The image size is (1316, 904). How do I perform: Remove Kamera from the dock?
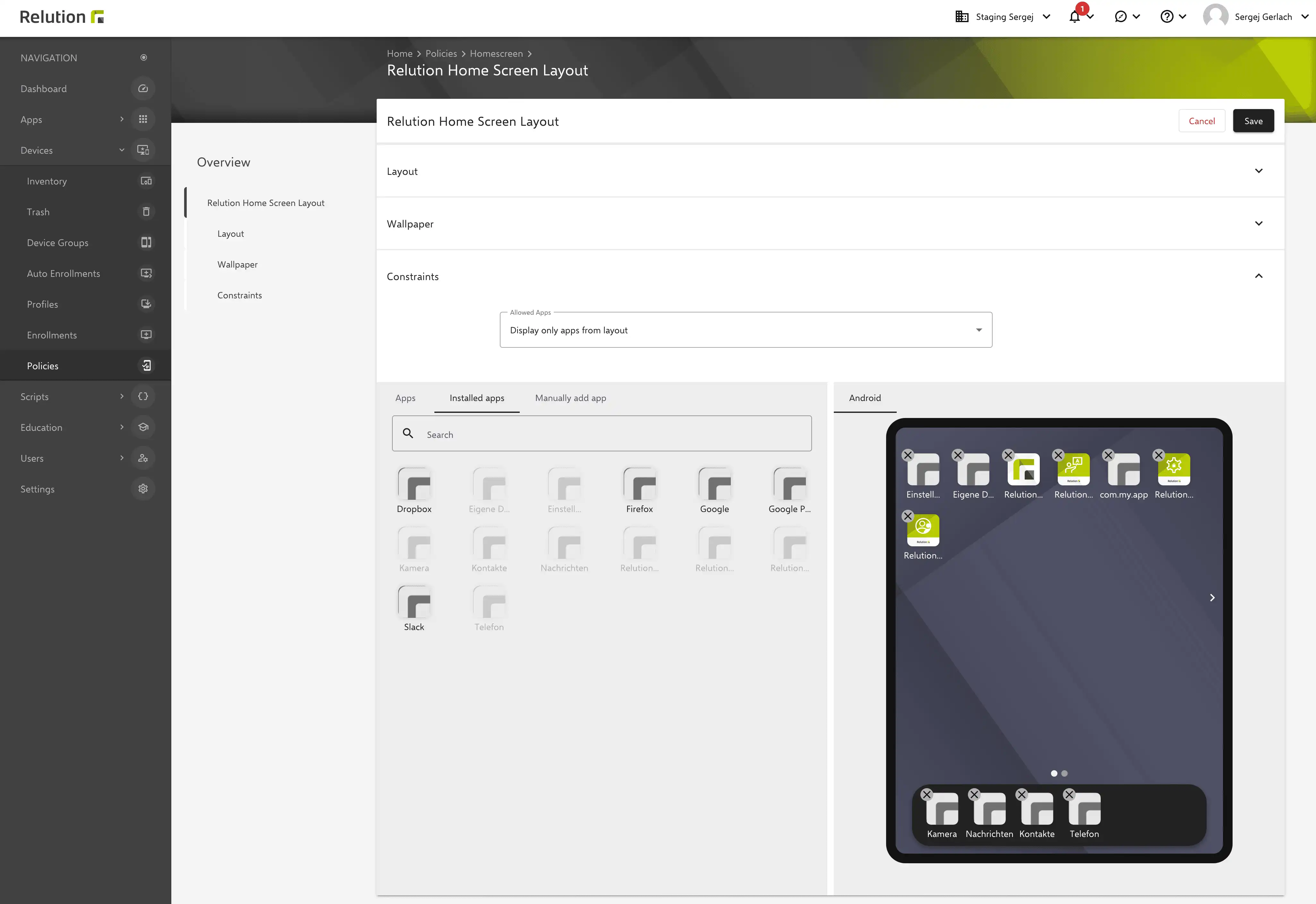point(927,795)
